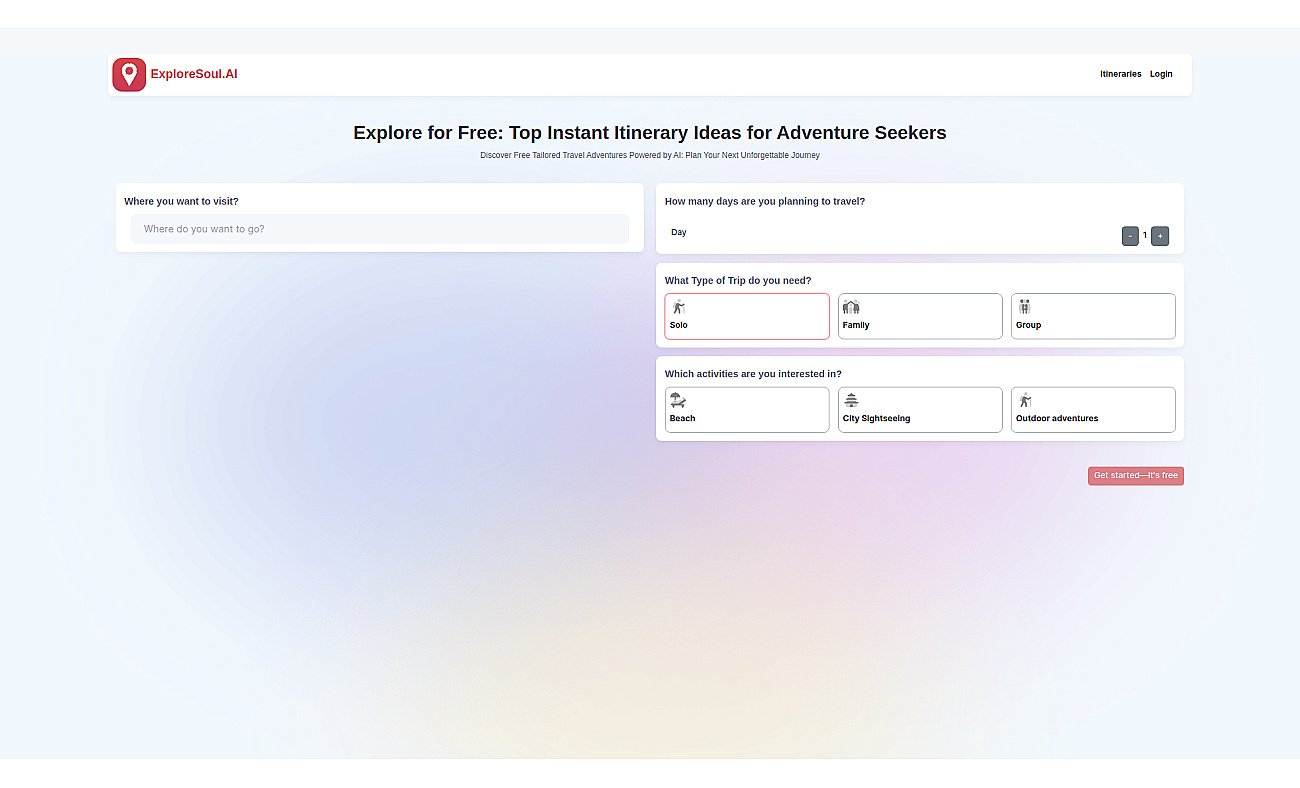Toggle the Beach activity option
The width and height of the screenshot is (1300, 788).
click(747, 410)
